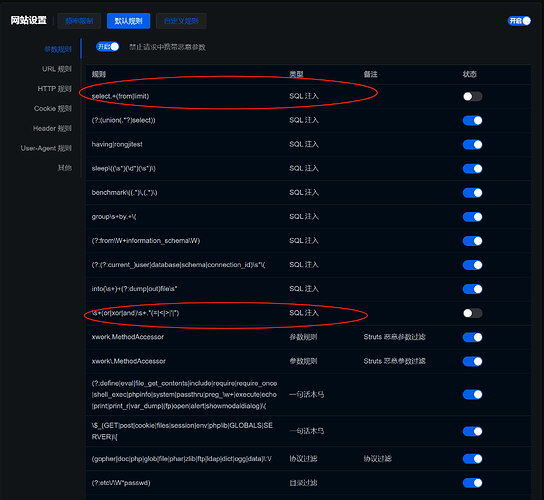Disable the /etc/passwd directory filter rule
The height and width of the screenshot is (500, 544).
pyautogui.click(x=472, y=483)
